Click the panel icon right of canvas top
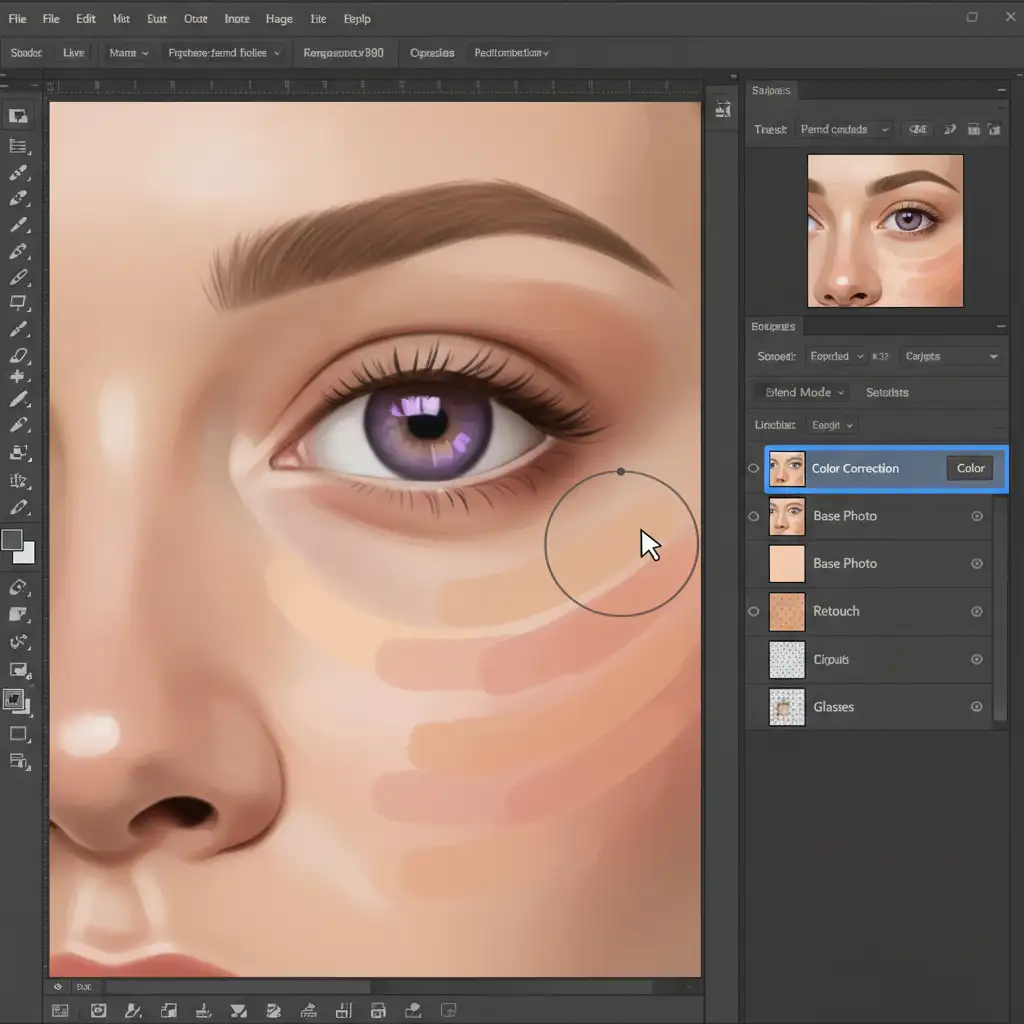 tap(723, 110)
